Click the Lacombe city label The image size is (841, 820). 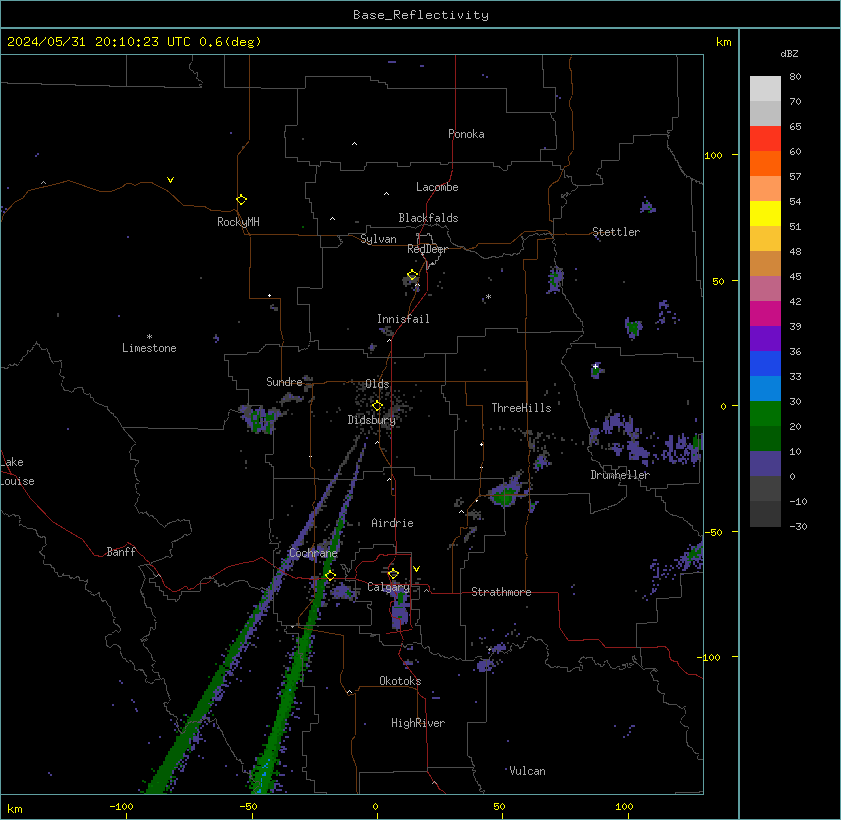[x=437, y=187]
